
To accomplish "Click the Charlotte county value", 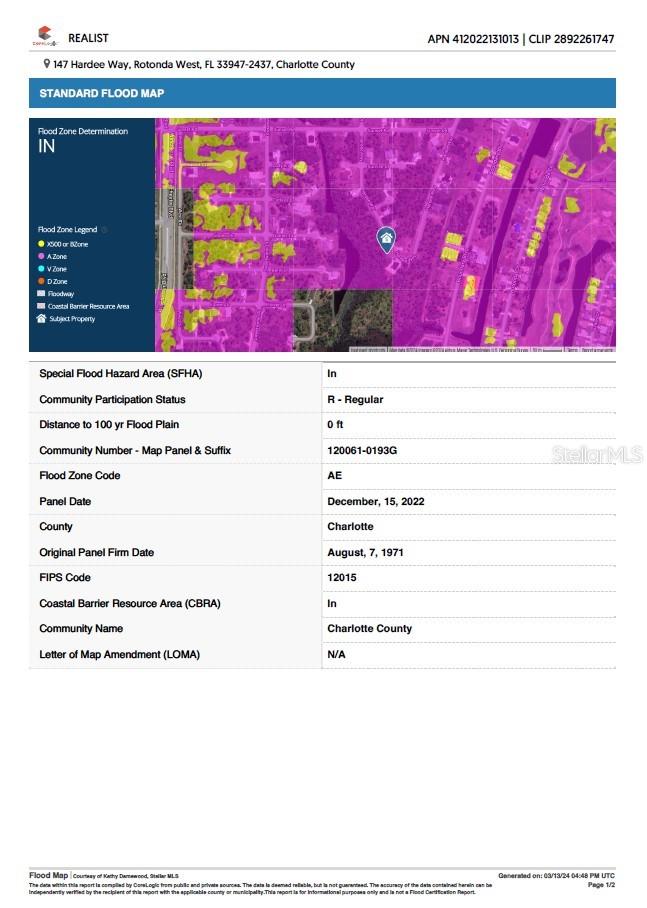I will pos(350,526).
